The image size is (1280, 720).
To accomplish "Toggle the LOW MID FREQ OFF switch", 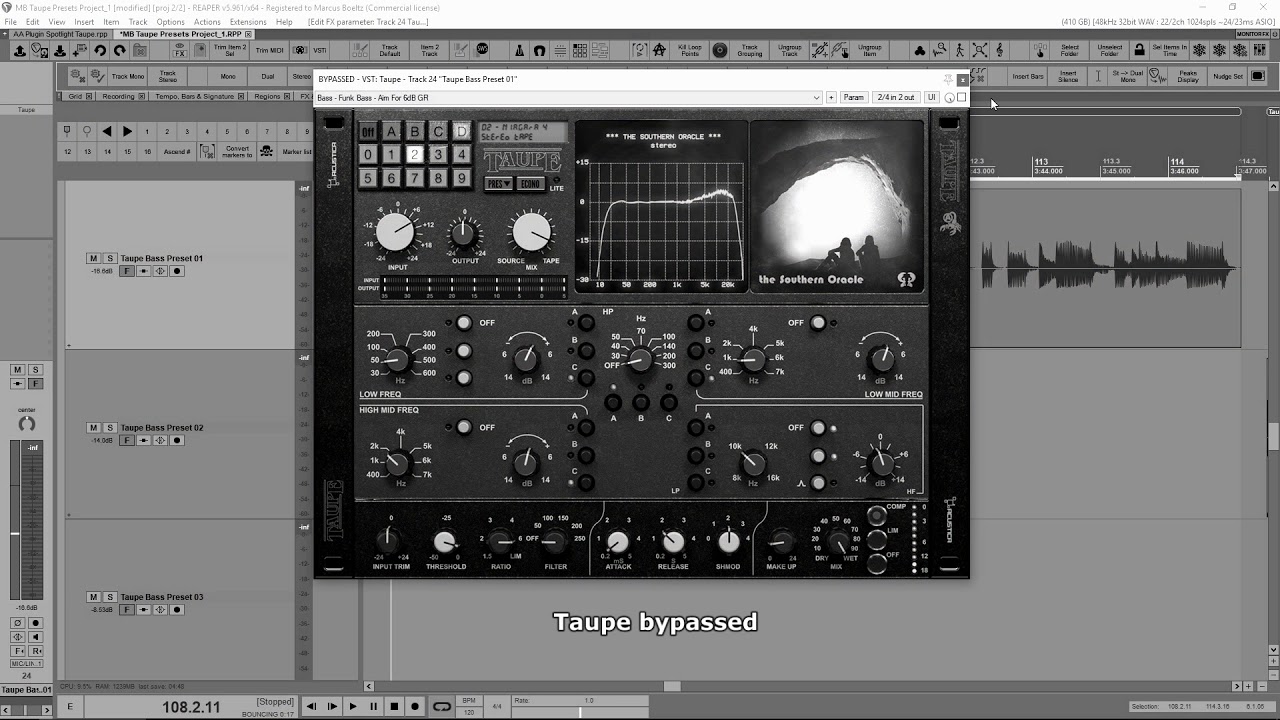I will pyautogui.click(x=818, y=323).
